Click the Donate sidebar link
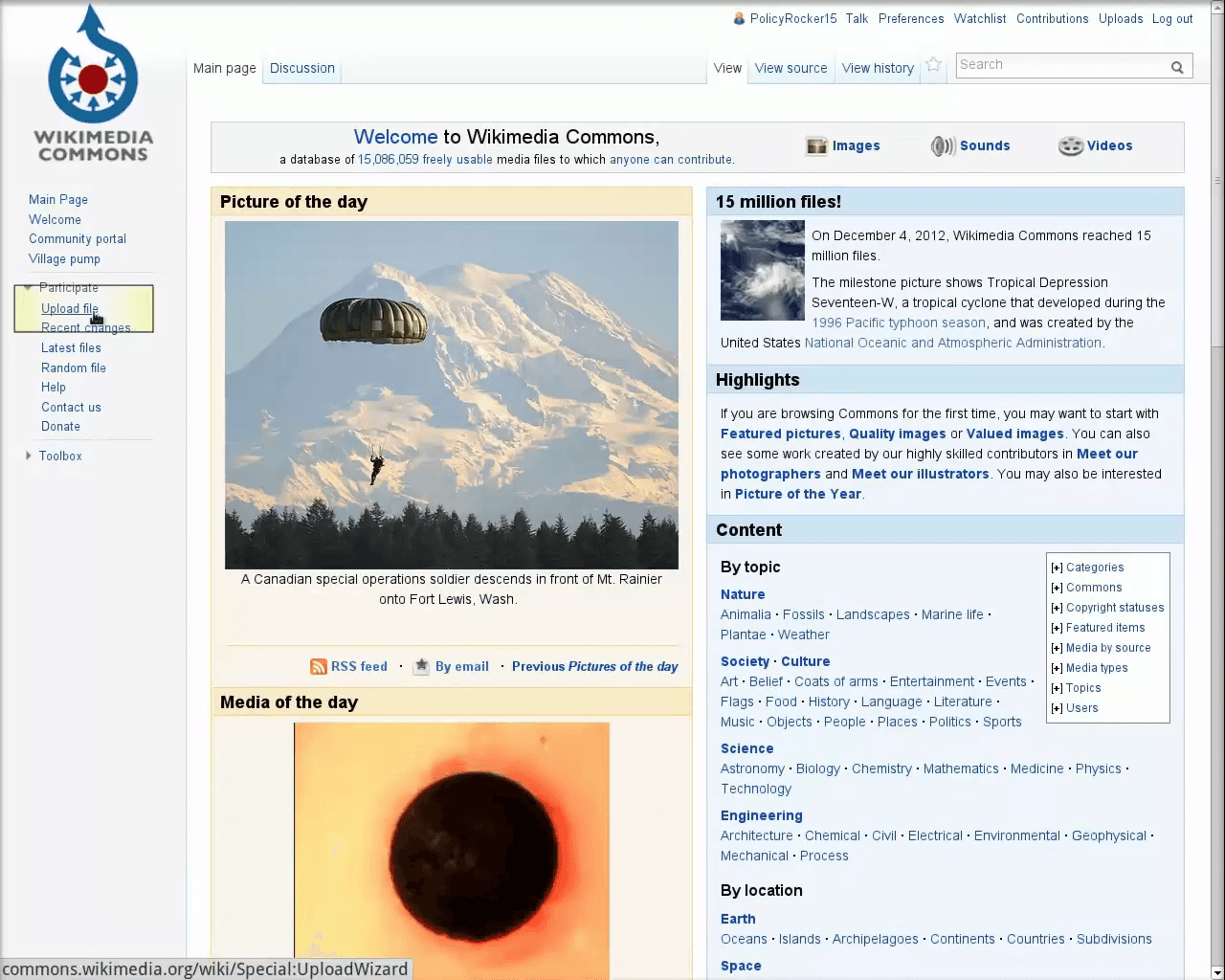The height and width of the screenshot is (980, 1225). 60,426
